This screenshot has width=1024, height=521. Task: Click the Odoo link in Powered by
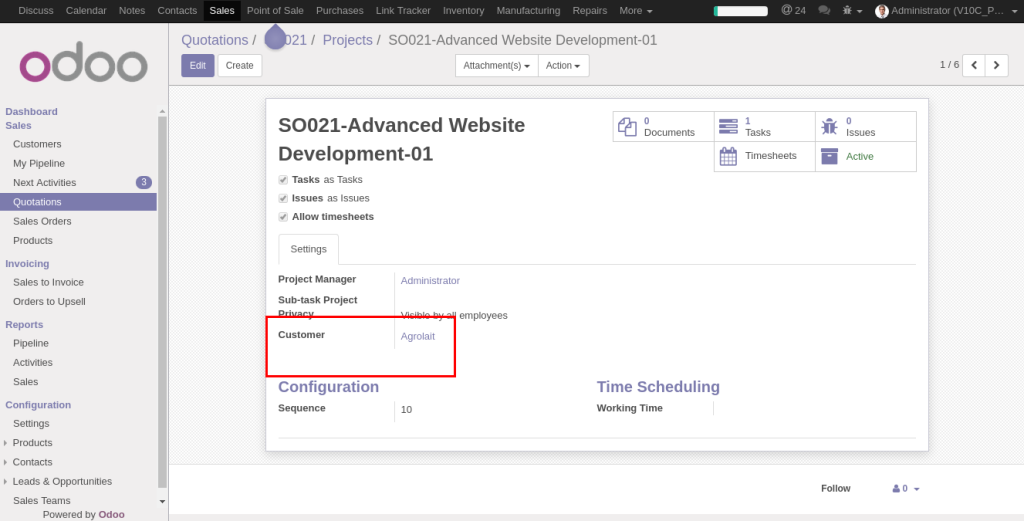click(x=112, y=514)
